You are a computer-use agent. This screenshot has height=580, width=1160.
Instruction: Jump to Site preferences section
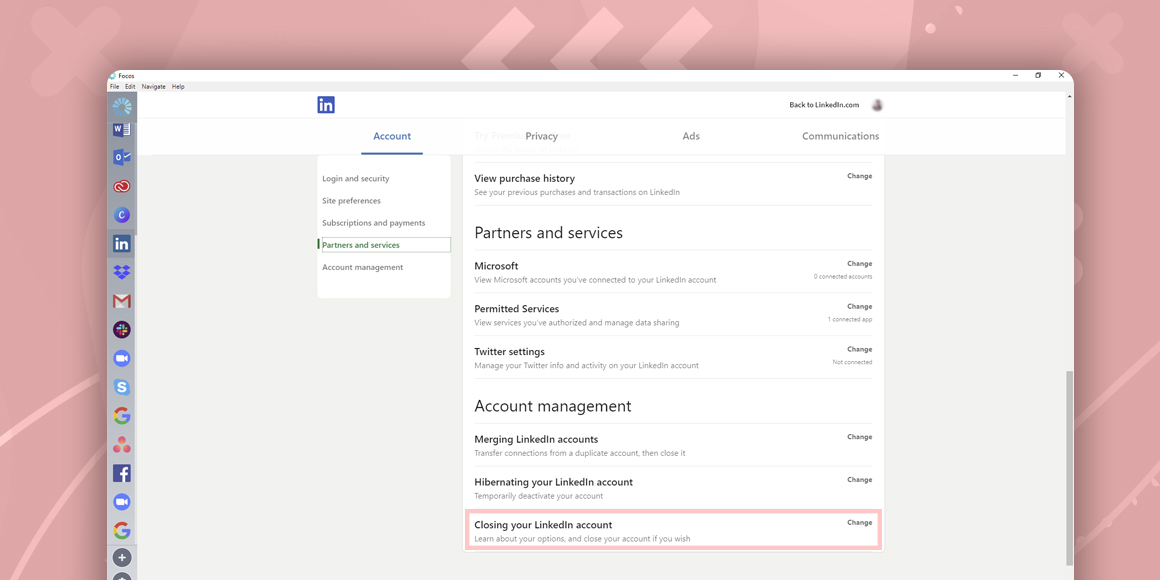click(x=351, y=201)
